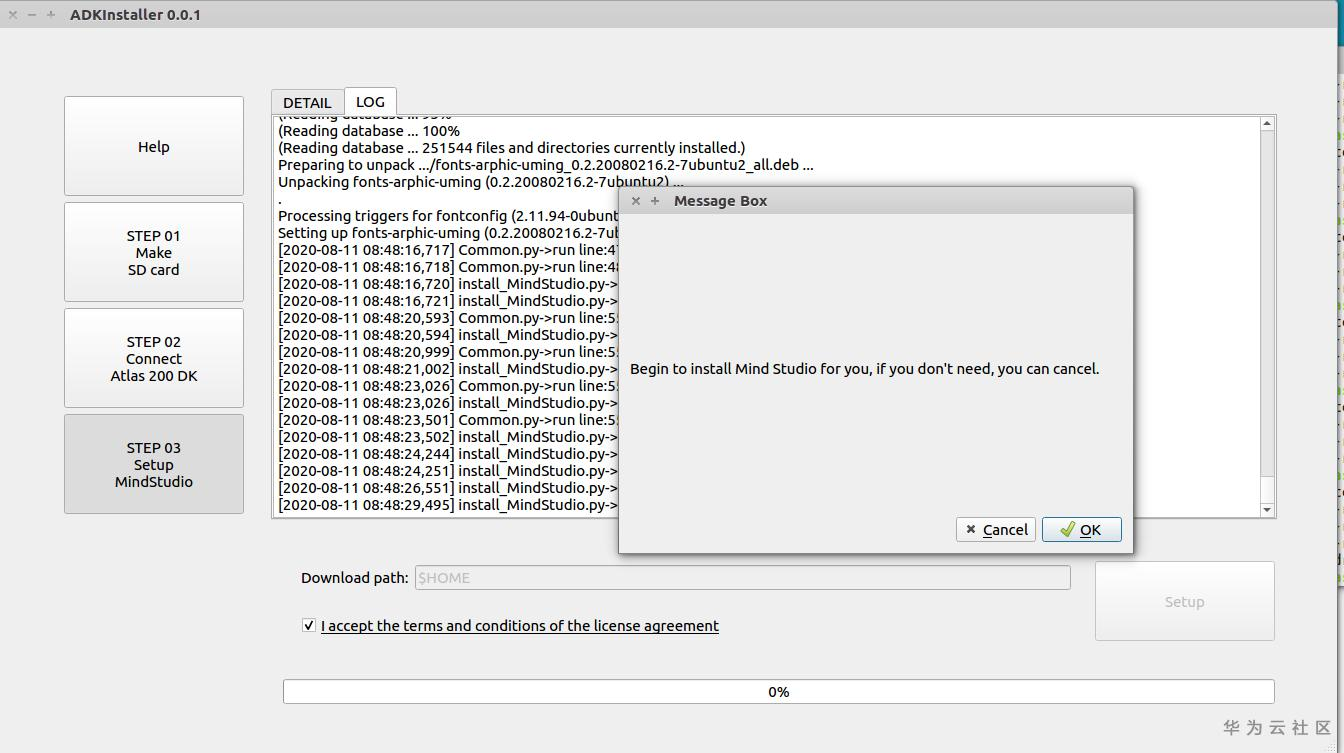Viewport: 1344px width, 753px height.
Task: Select the log entry timestamped 08:48:23,502
Action: (x=448, y=437)
